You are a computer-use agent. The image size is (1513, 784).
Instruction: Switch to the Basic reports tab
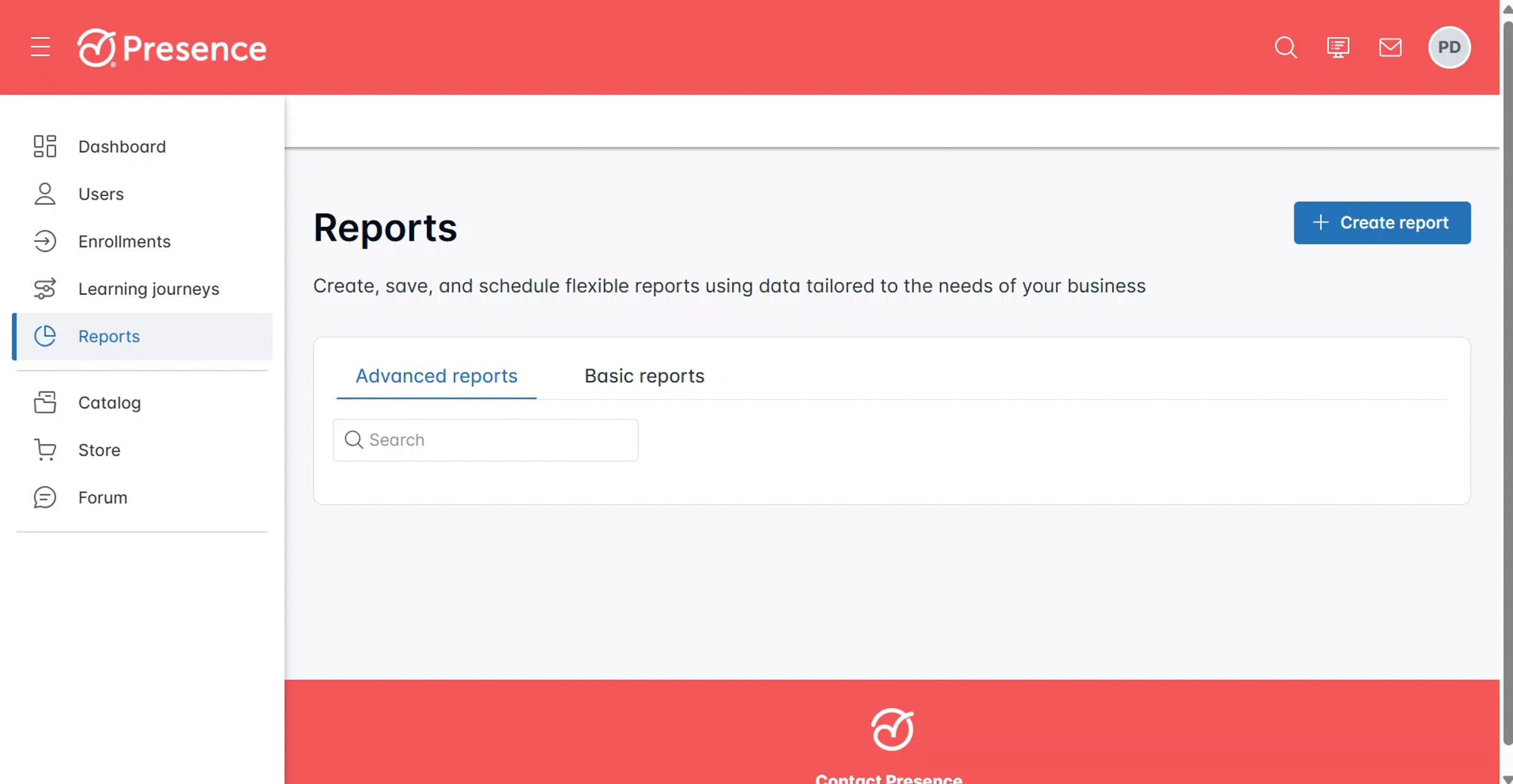pos(644,376)
